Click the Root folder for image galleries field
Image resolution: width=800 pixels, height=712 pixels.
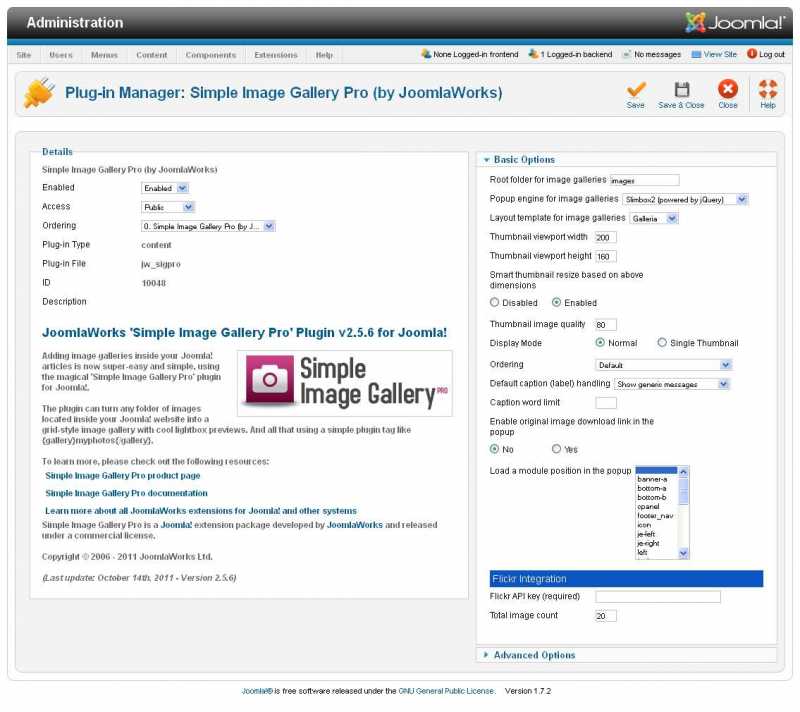click(644, 180)
